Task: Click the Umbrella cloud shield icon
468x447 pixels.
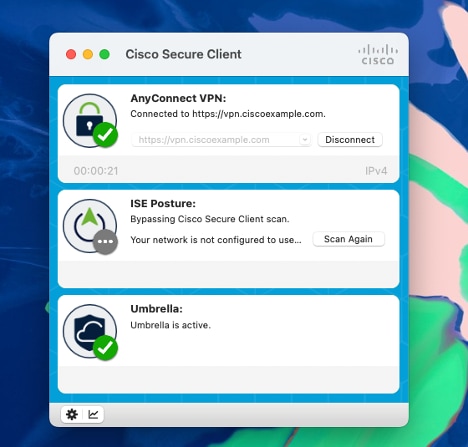Action: point(90,332)
